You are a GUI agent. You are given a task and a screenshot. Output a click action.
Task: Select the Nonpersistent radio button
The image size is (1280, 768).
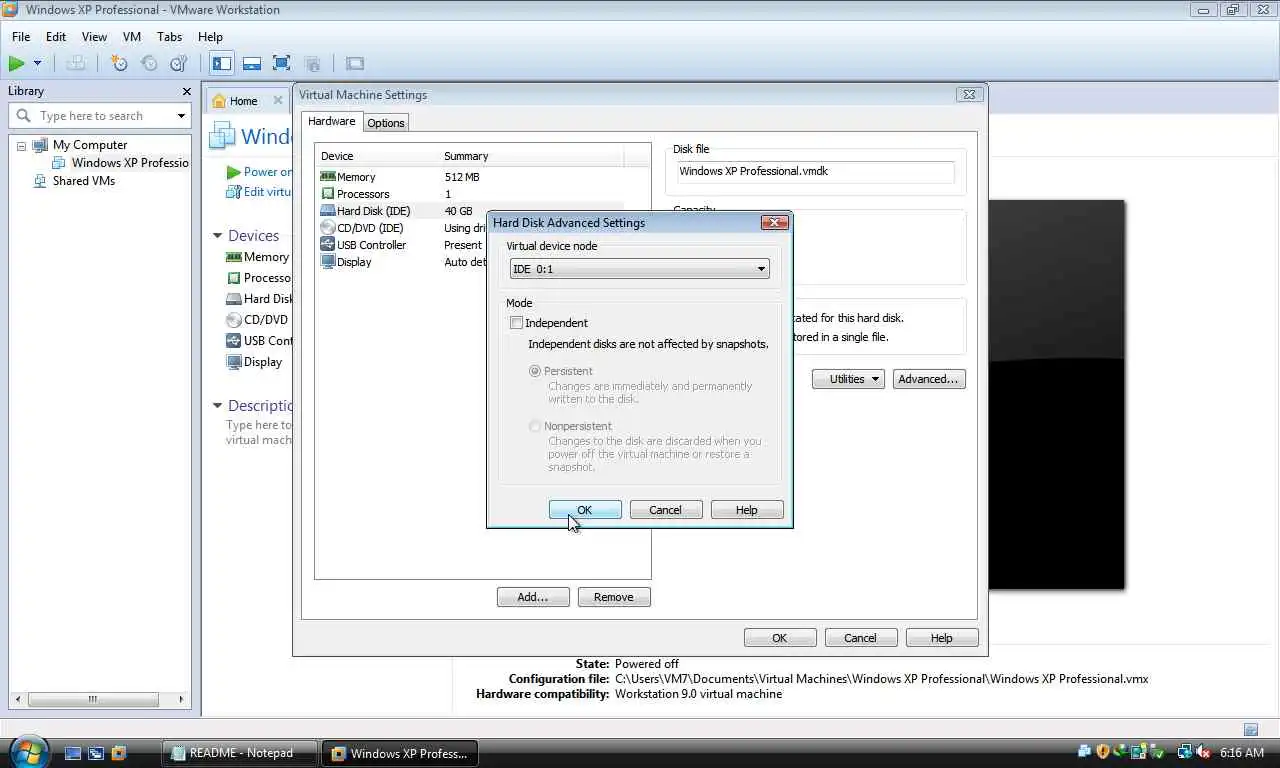pos(535,426)
